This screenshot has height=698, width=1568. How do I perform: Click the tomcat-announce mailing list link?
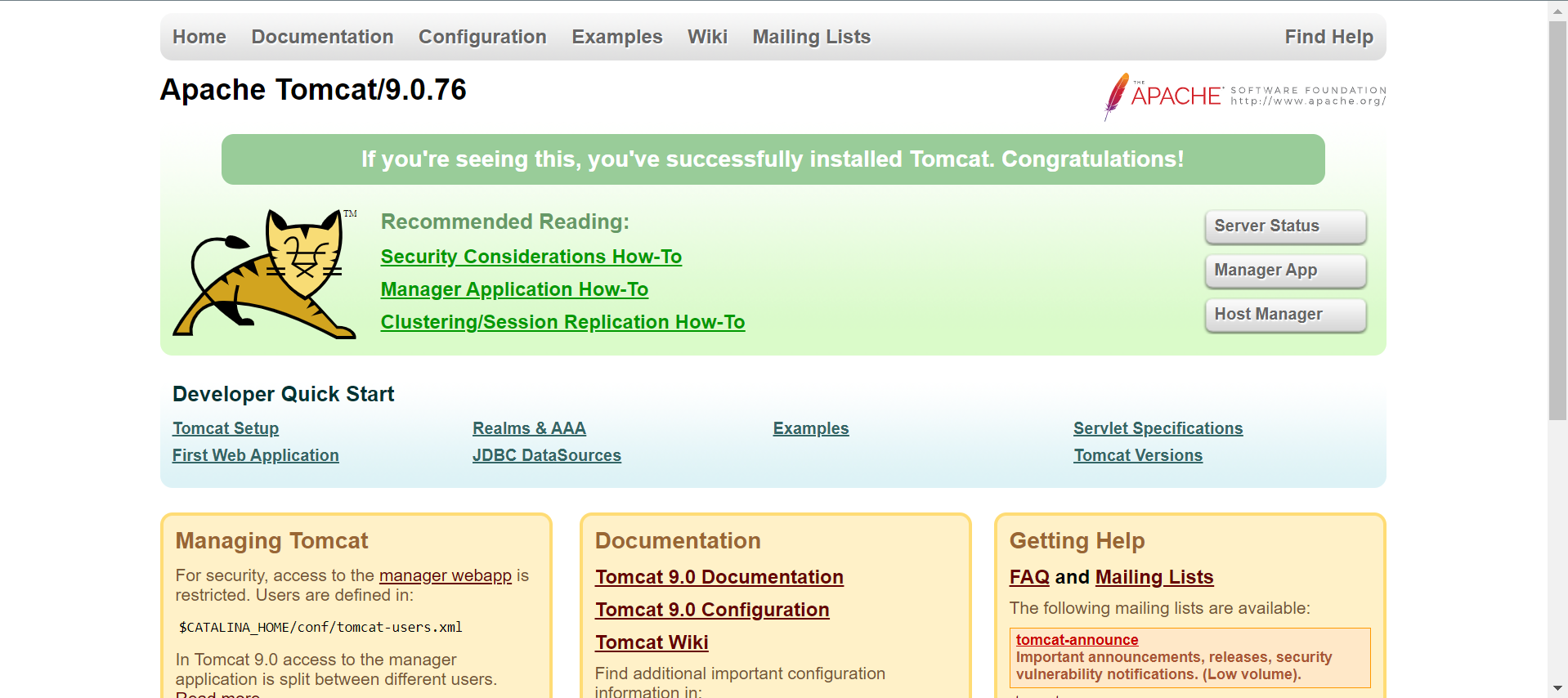tap(1077, 640)
